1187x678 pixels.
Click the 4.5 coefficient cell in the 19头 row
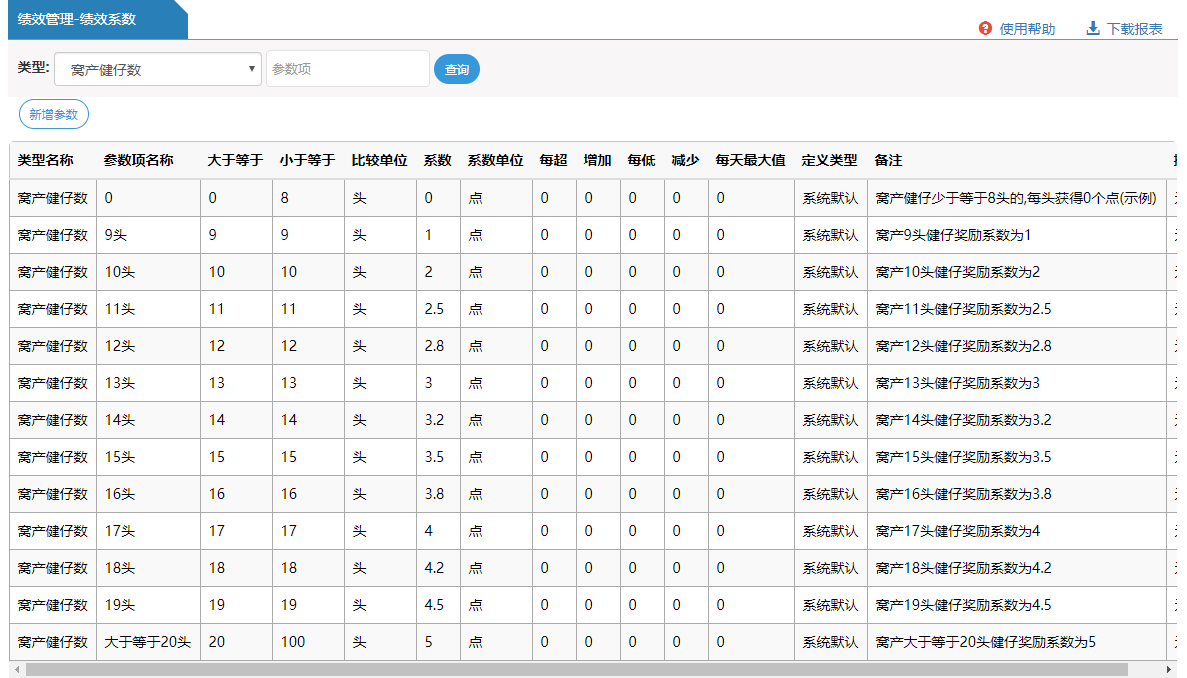pos(434,605)
